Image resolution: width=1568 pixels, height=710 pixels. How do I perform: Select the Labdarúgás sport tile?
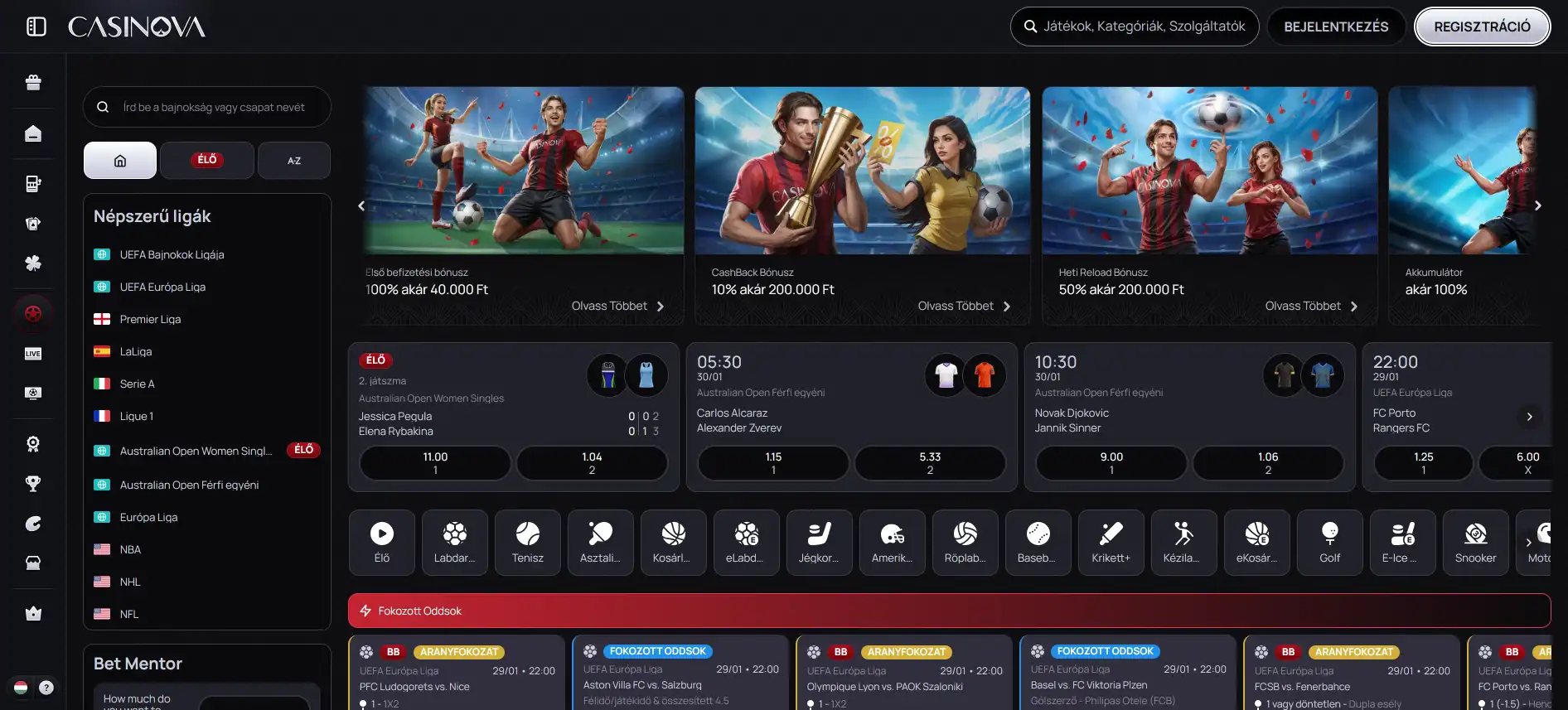tap(455, 543)
